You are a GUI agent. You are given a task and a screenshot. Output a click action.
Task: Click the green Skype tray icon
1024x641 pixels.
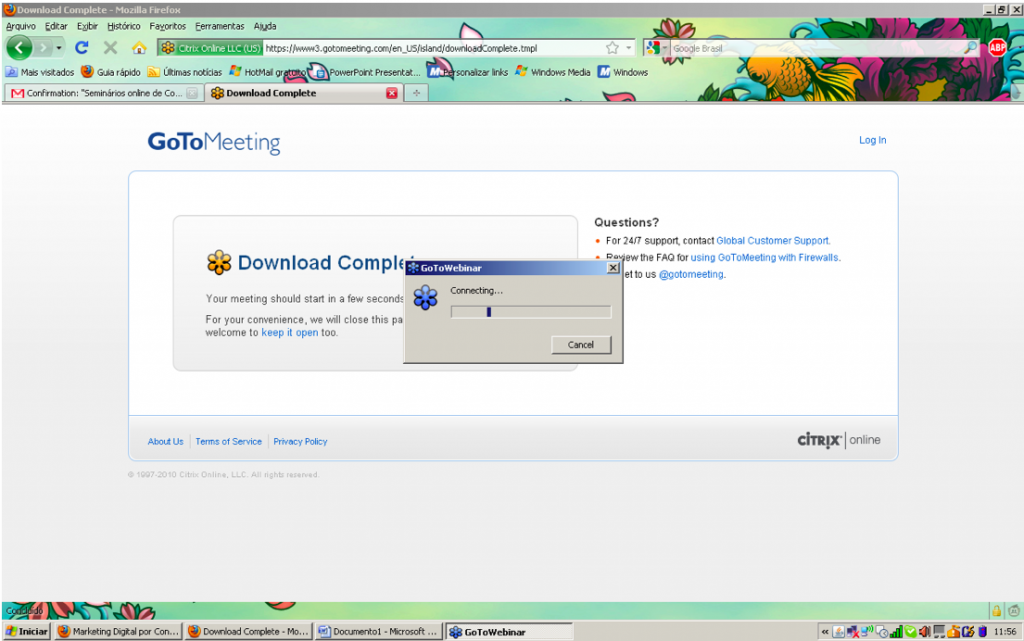(x=910, y=631)
